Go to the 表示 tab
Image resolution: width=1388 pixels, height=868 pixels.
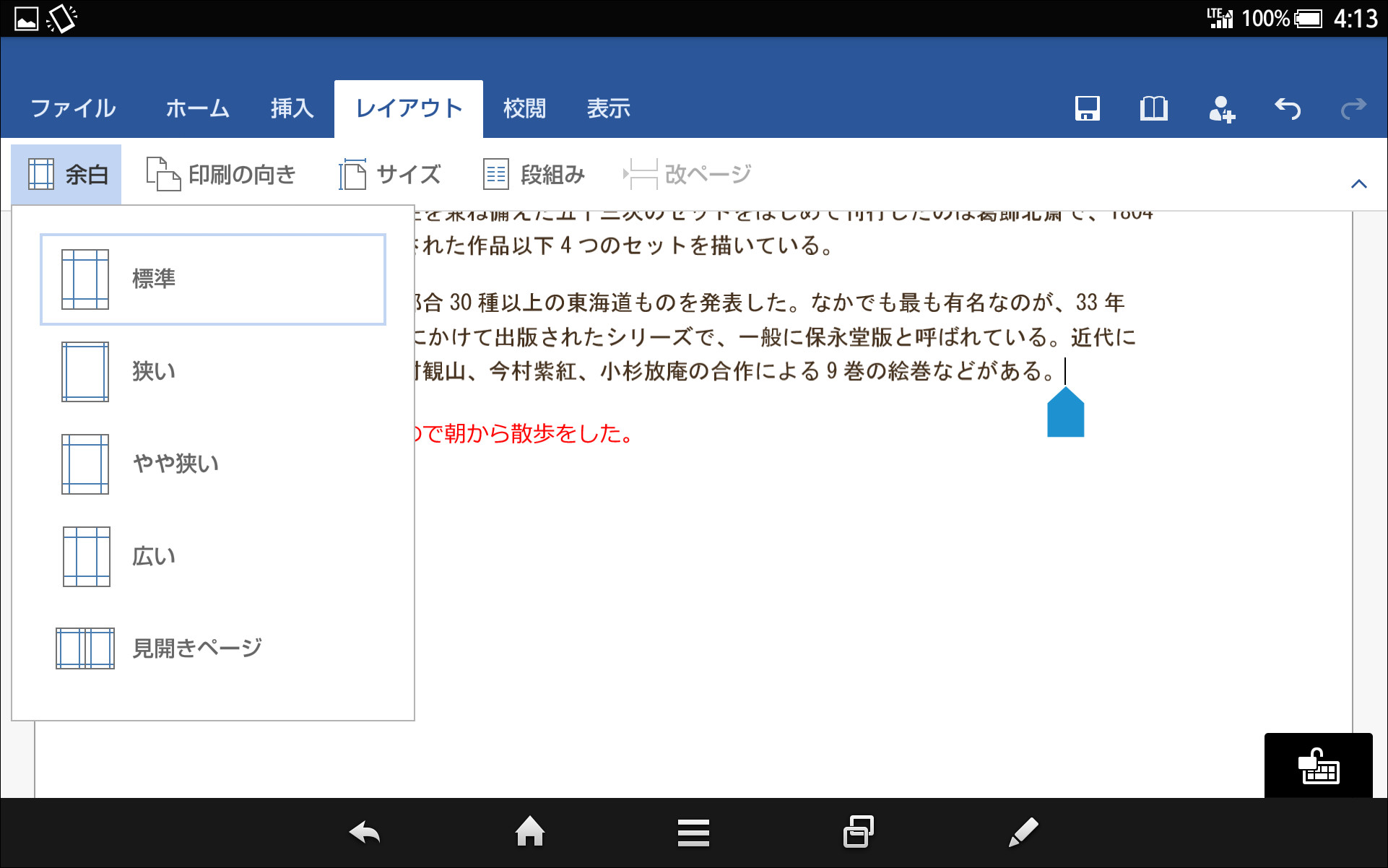(x=609, y=108)
